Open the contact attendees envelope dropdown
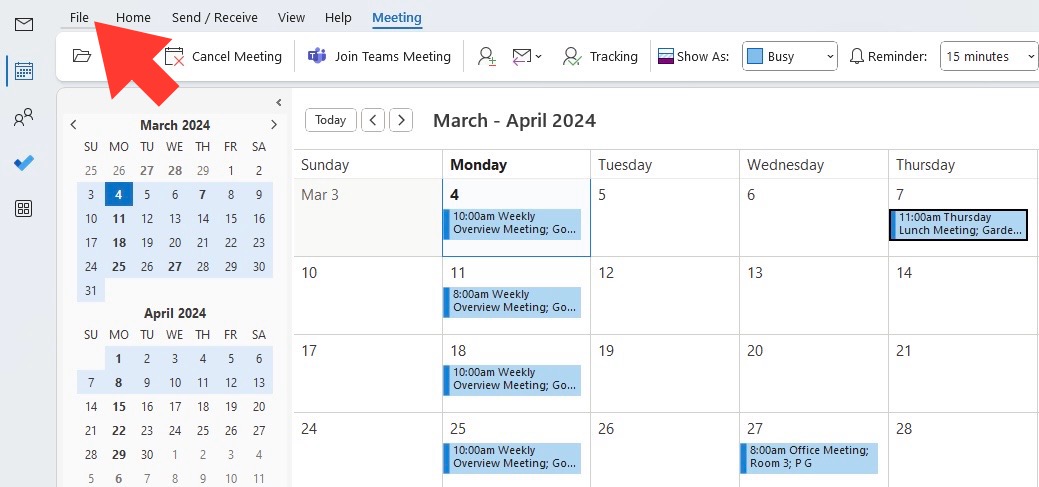The image size is (1039, 487). pos(527,56)
